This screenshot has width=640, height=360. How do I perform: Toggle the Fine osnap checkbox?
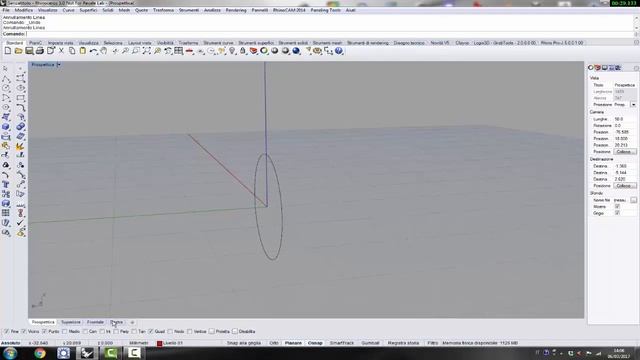6,331
